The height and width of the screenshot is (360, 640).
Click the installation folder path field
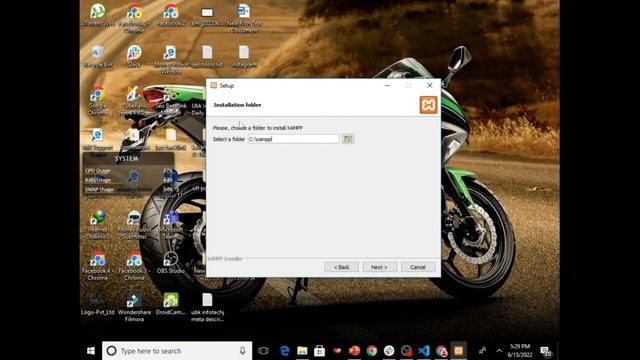[x=293, y=139]
